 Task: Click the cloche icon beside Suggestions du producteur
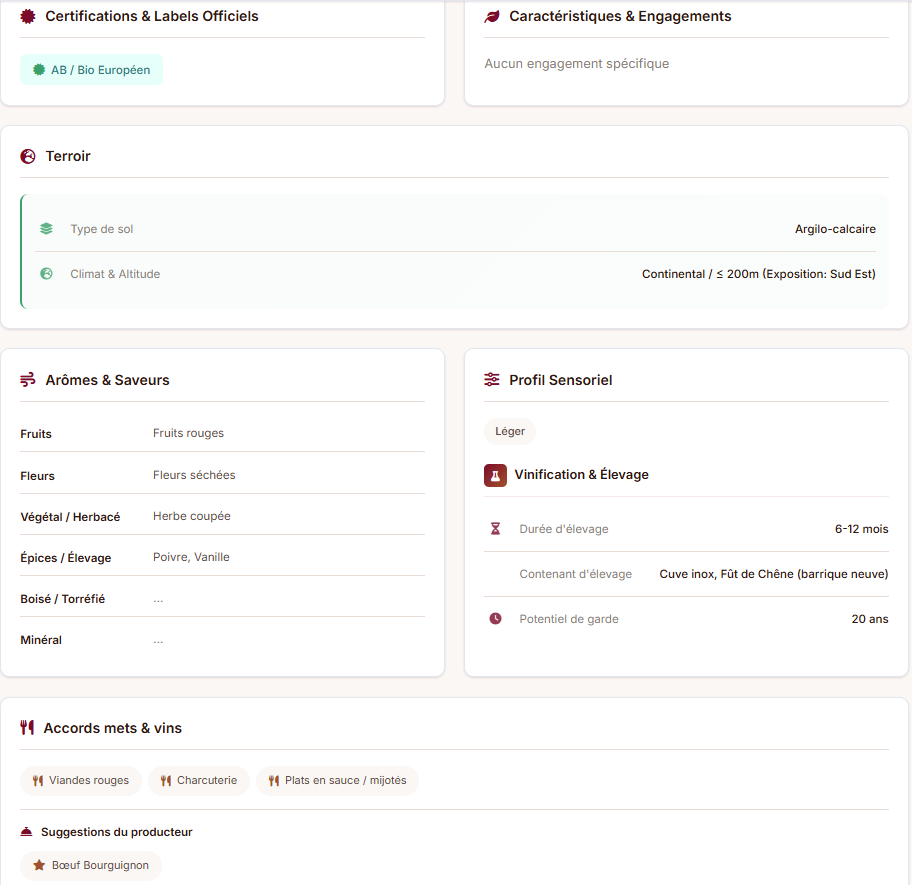click(x=27, y=832)
